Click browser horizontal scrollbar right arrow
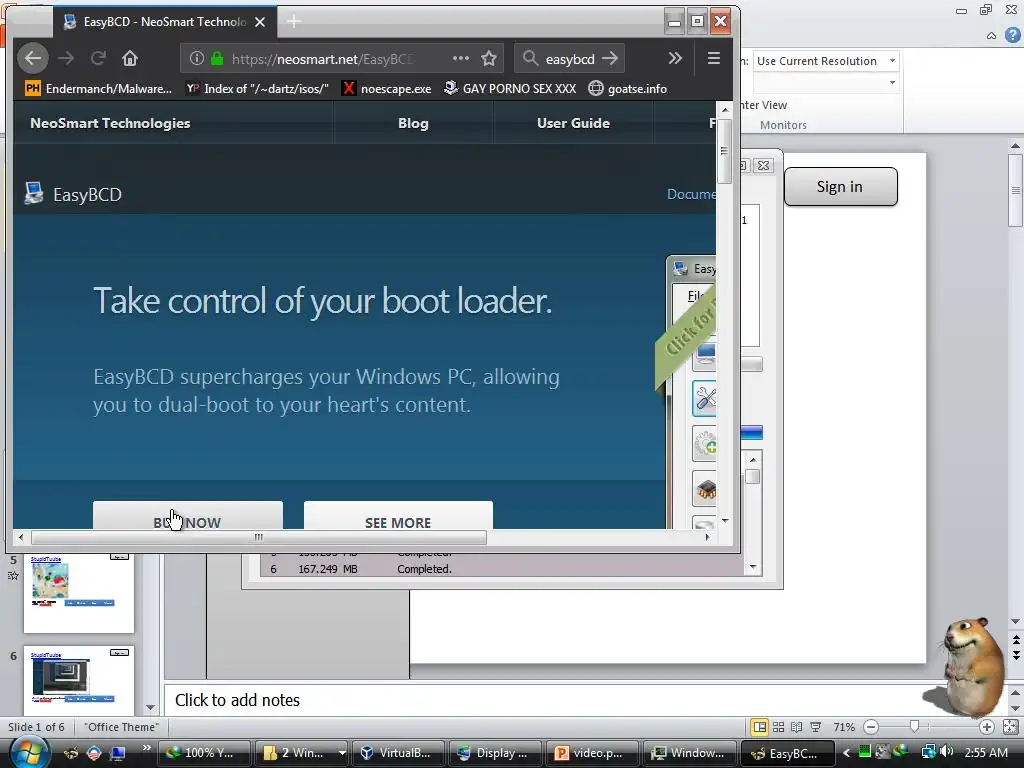The width and height of the screenshot is (1024, 768). pyautogui.click(x=707, y=537)
